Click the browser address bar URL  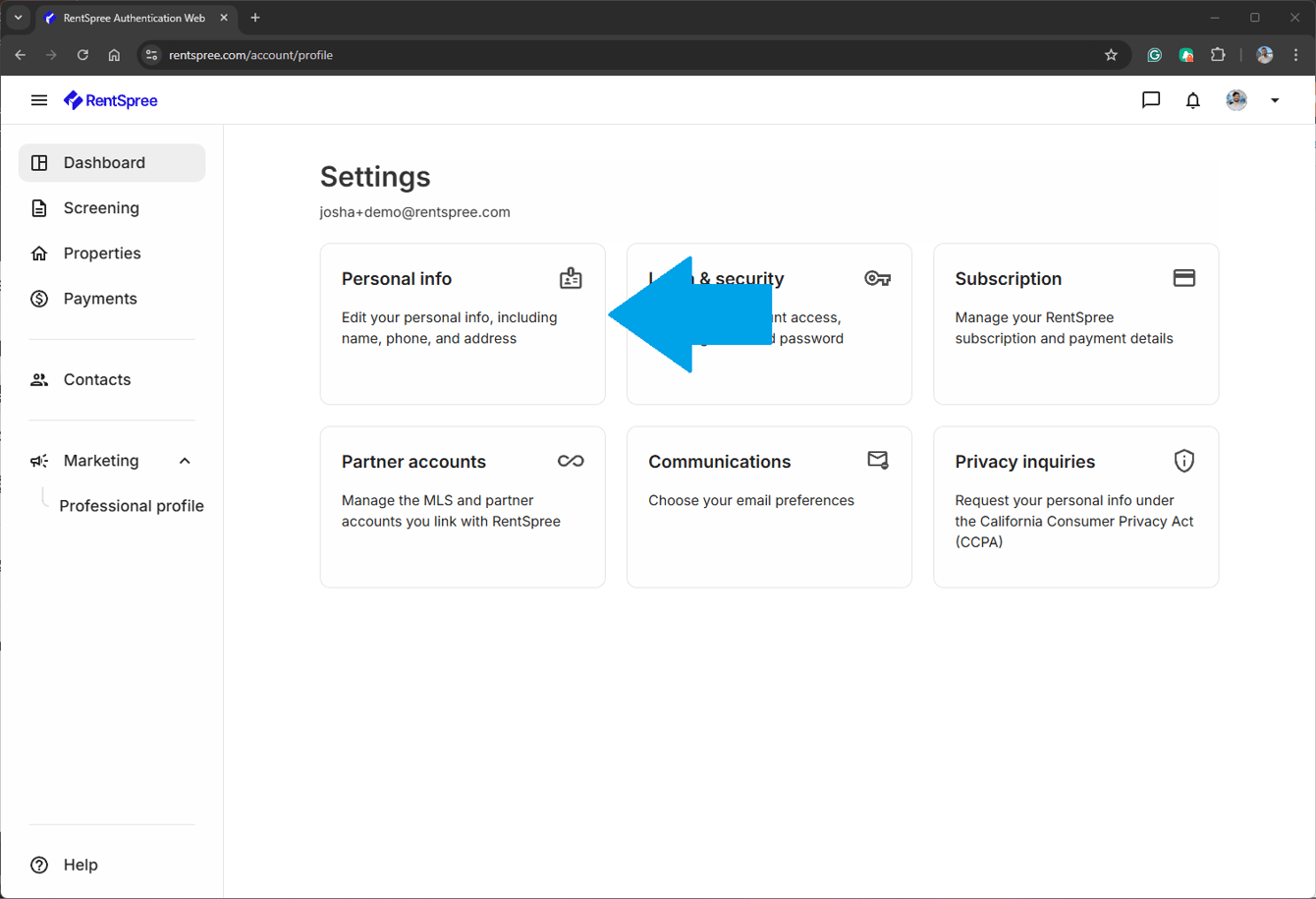[x=250, y=55]
